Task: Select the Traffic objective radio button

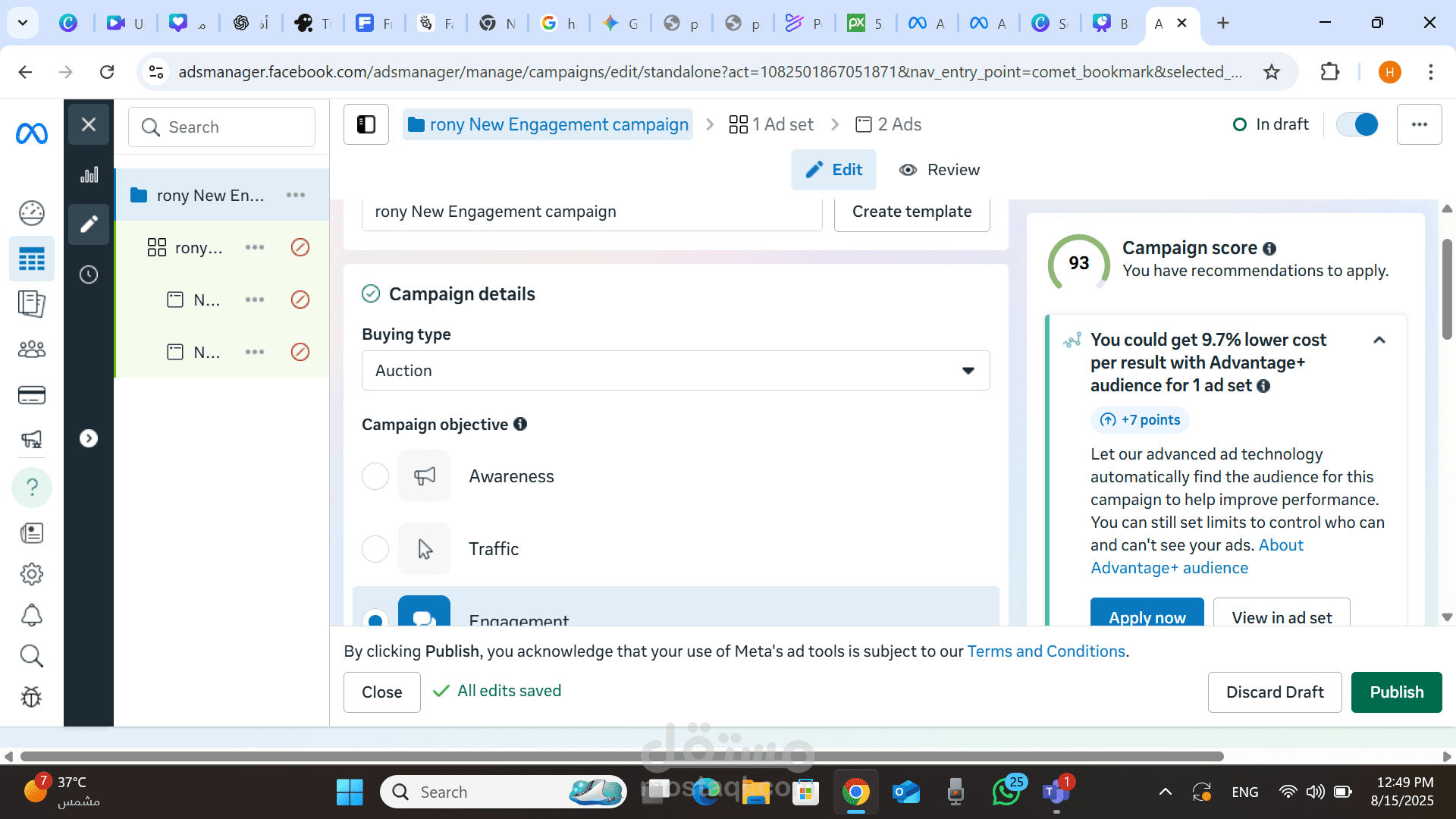Action: (x=375, y=549)
